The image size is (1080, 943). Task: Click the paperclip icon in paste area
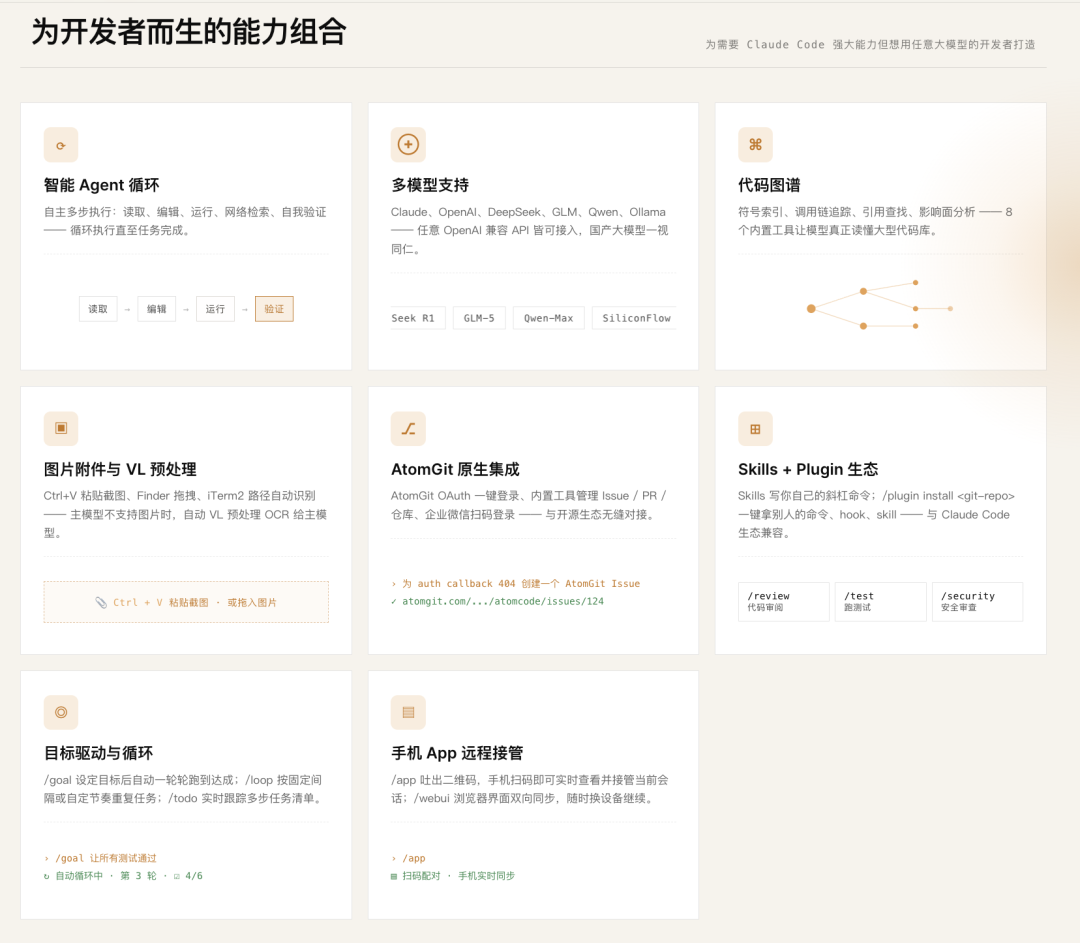pyautogui.click(x=101, y=603)
